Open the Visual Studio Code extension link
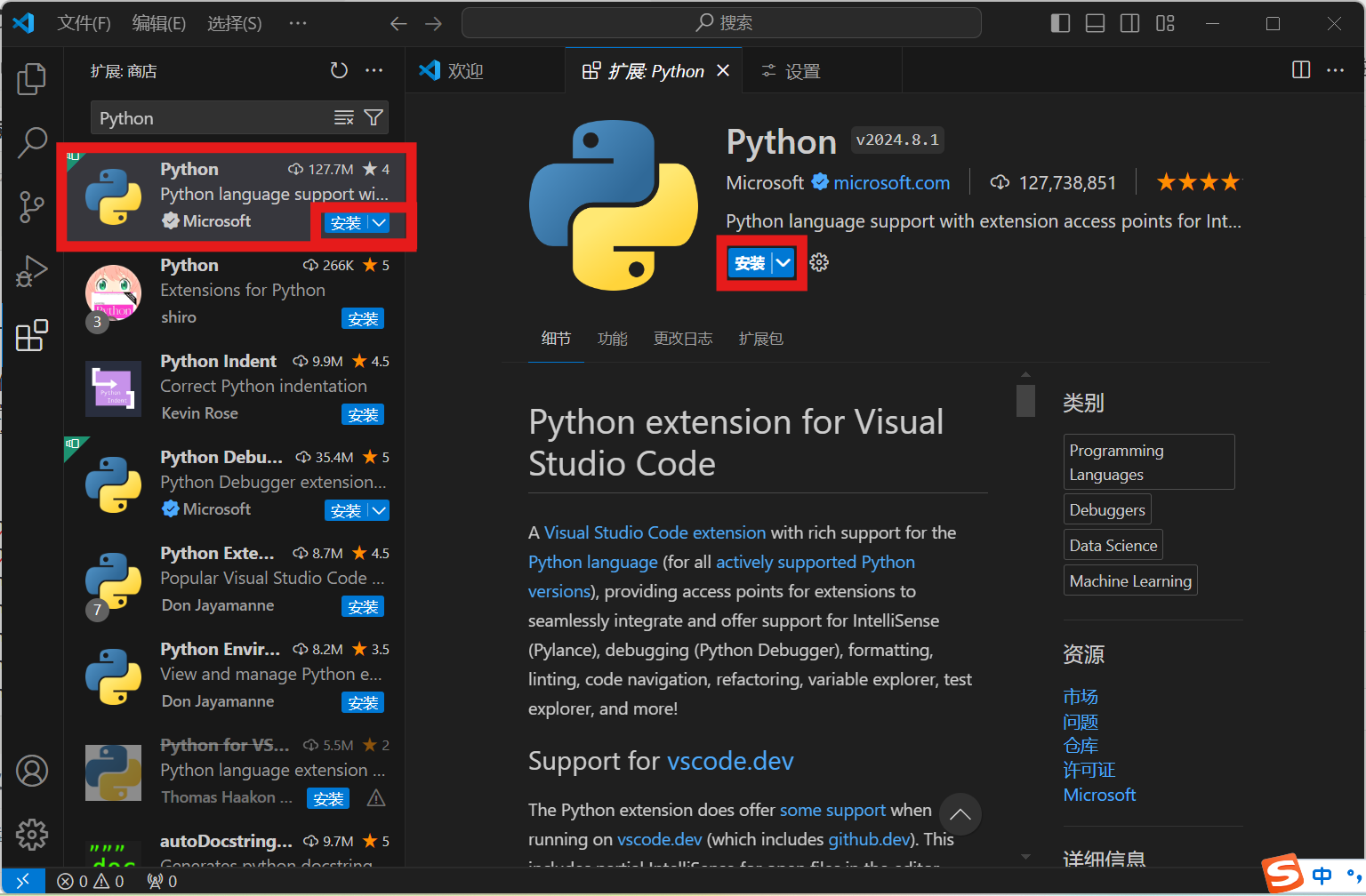This screenshot has width=1366, height=896. 655,532
